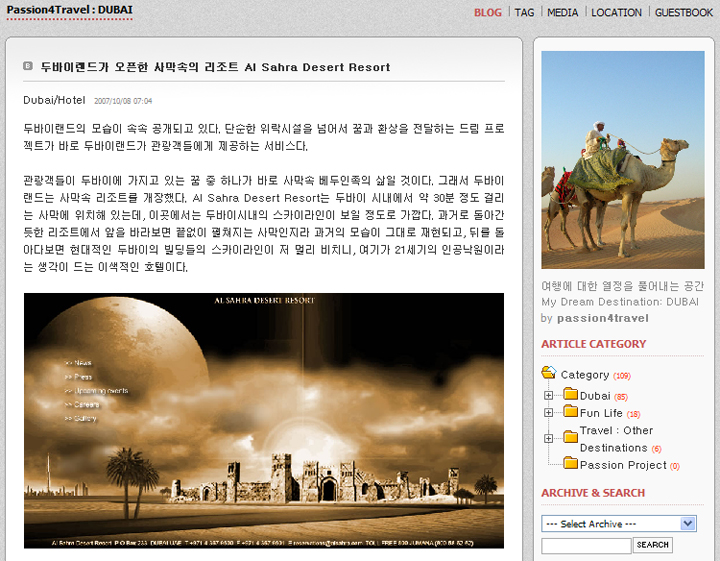Open Travel : Other Destinations category
The image size is (720, 561).
click(620, 439)
